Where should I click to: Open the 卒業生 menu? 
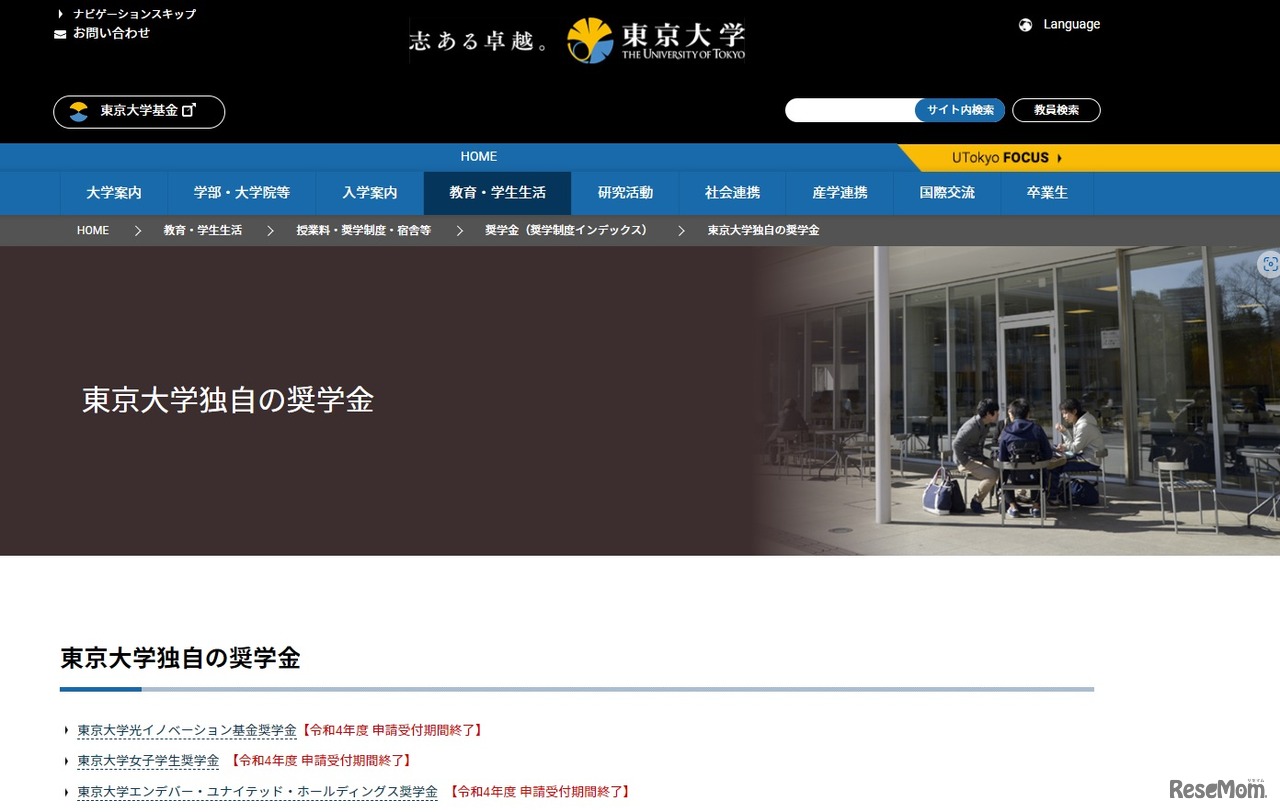coord(1047,193)
